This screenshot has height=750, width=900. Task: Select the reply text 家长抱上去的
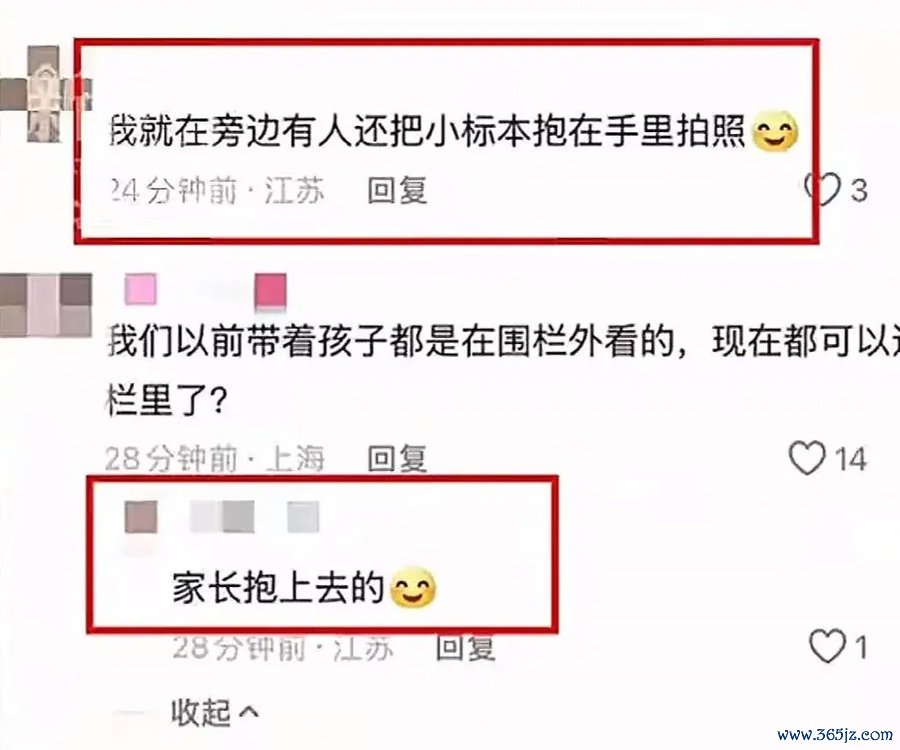click(278, 589)
